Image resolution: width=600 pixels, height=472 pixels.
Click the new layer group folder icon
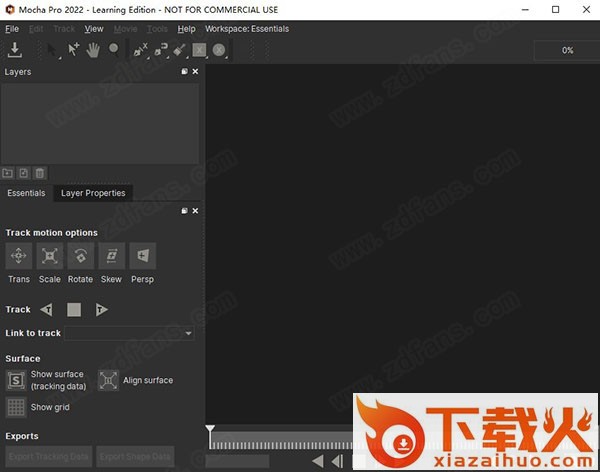click(9, 173)
